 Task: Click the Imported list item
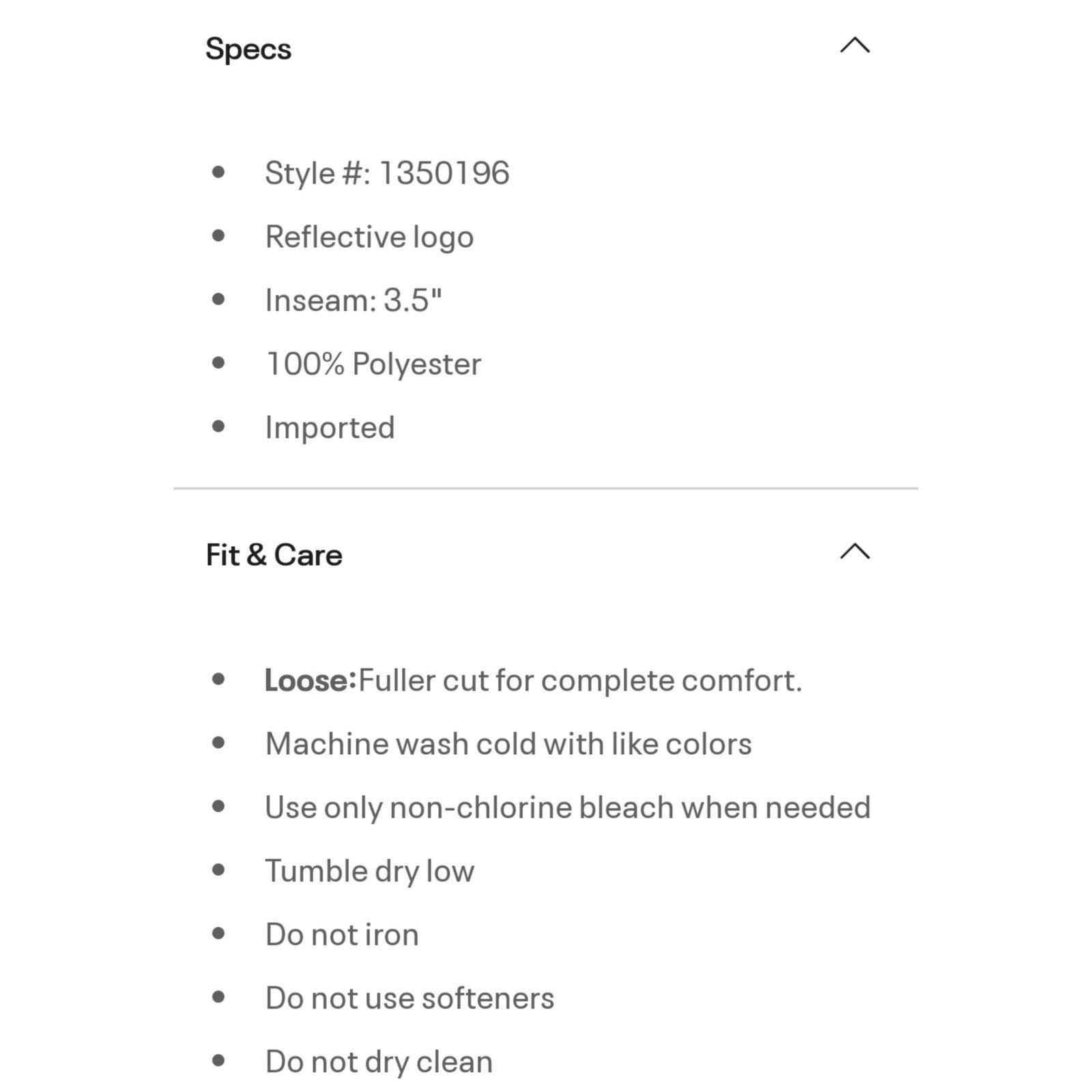pyautogui.click(x=330, y=428)
